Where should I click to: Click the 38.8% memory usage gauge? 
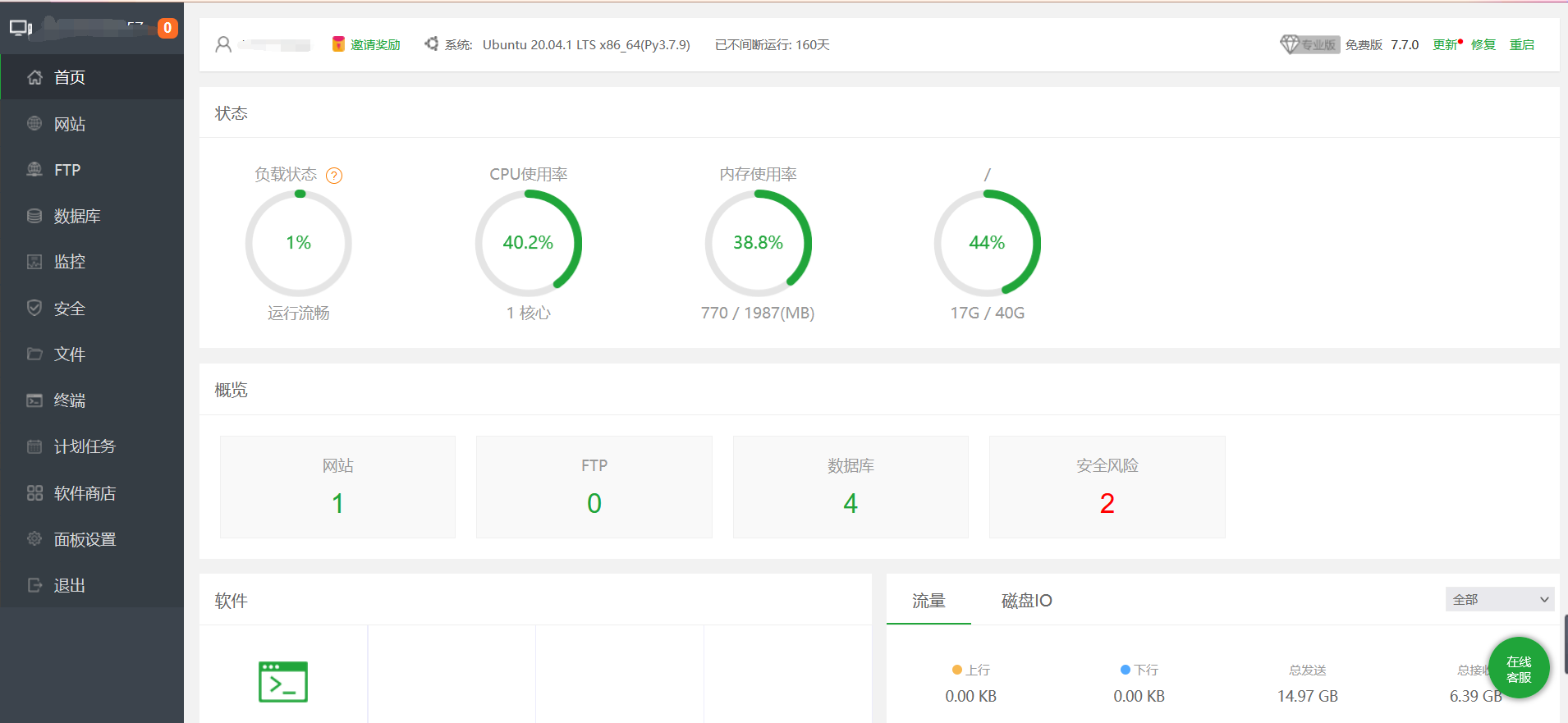tap(759, 243)
